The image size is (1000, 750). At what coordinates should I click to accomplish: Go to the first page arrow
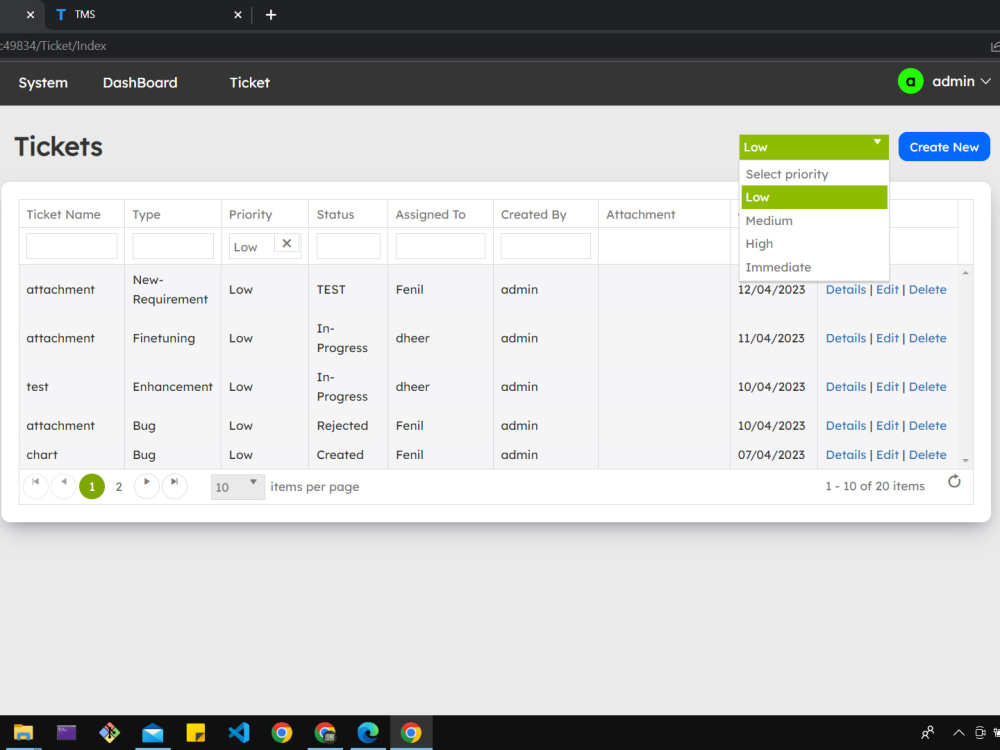[x=36, y=485]
